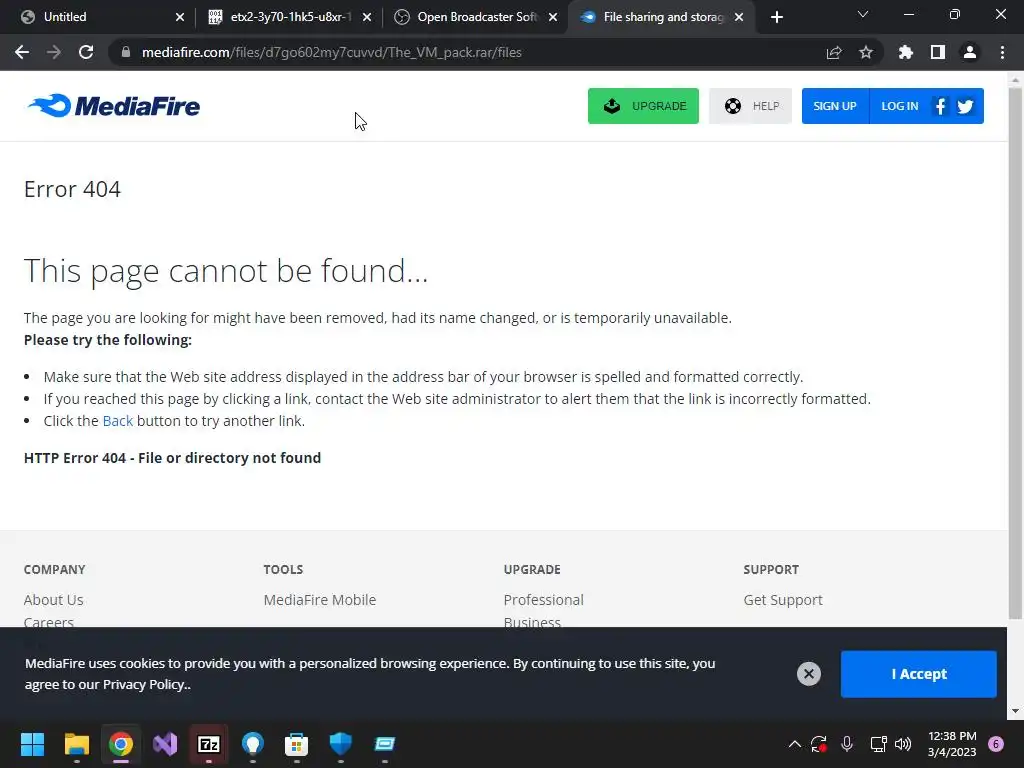Show hidden tray icons chevron
The width and height of the screenshot is (1024, 768).
click(795, 744)
